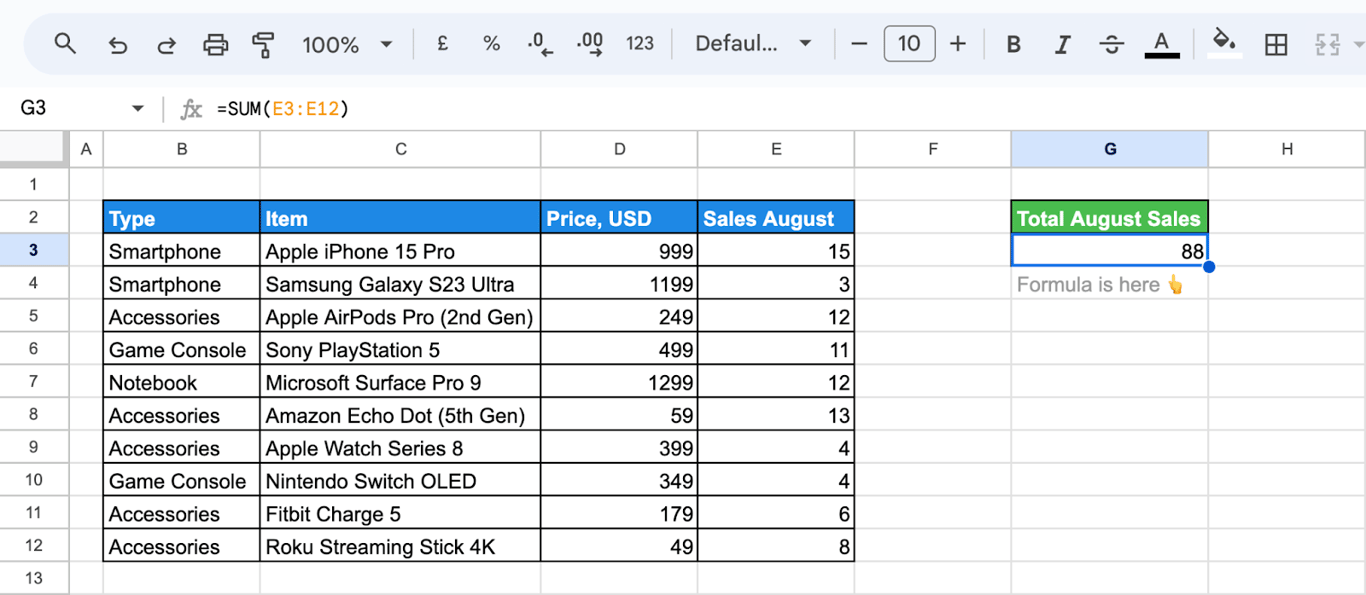
Task: Select the Apple iPhone 15 Pro cell
Action: pos(400,251)
